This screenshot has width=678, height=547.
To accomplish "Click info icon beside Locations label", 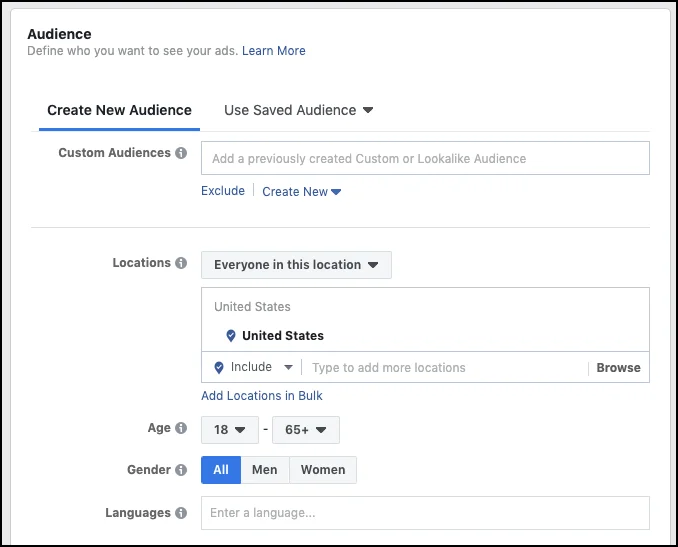I will tap(181, 264).
